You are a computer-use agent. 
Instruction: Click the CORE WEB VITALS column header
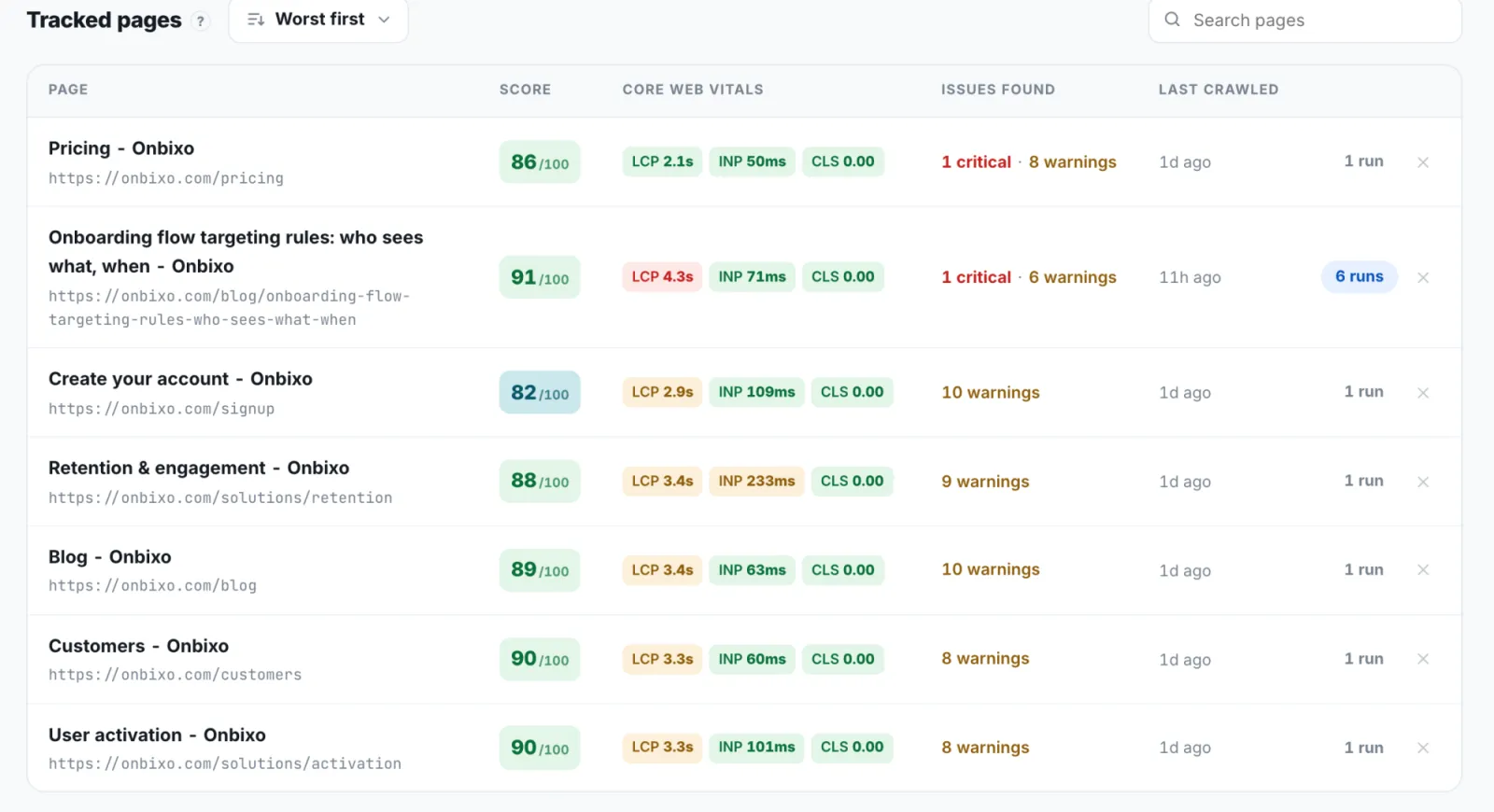click(x=693, y=90)
